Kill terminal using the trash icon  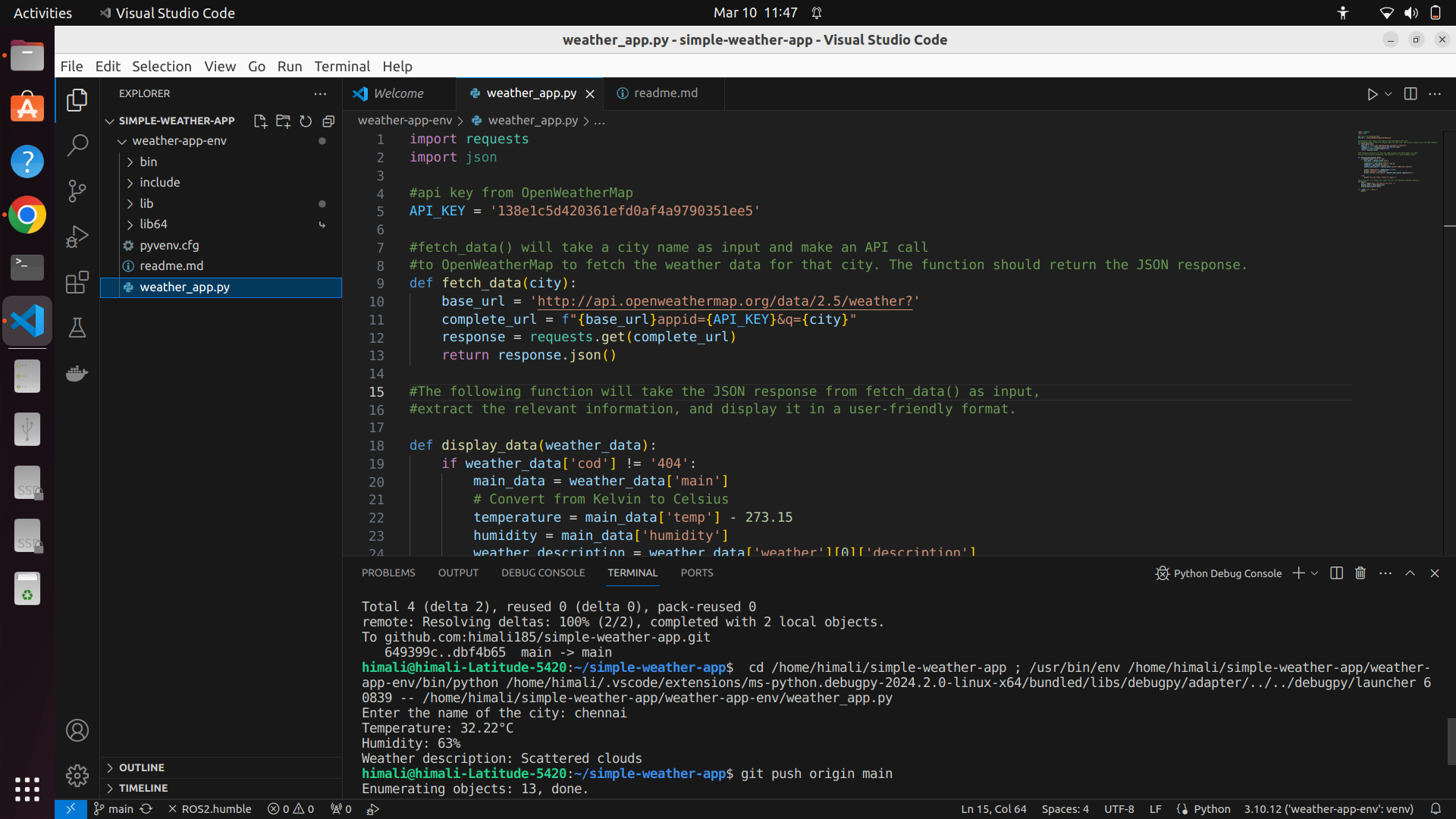1360,573
